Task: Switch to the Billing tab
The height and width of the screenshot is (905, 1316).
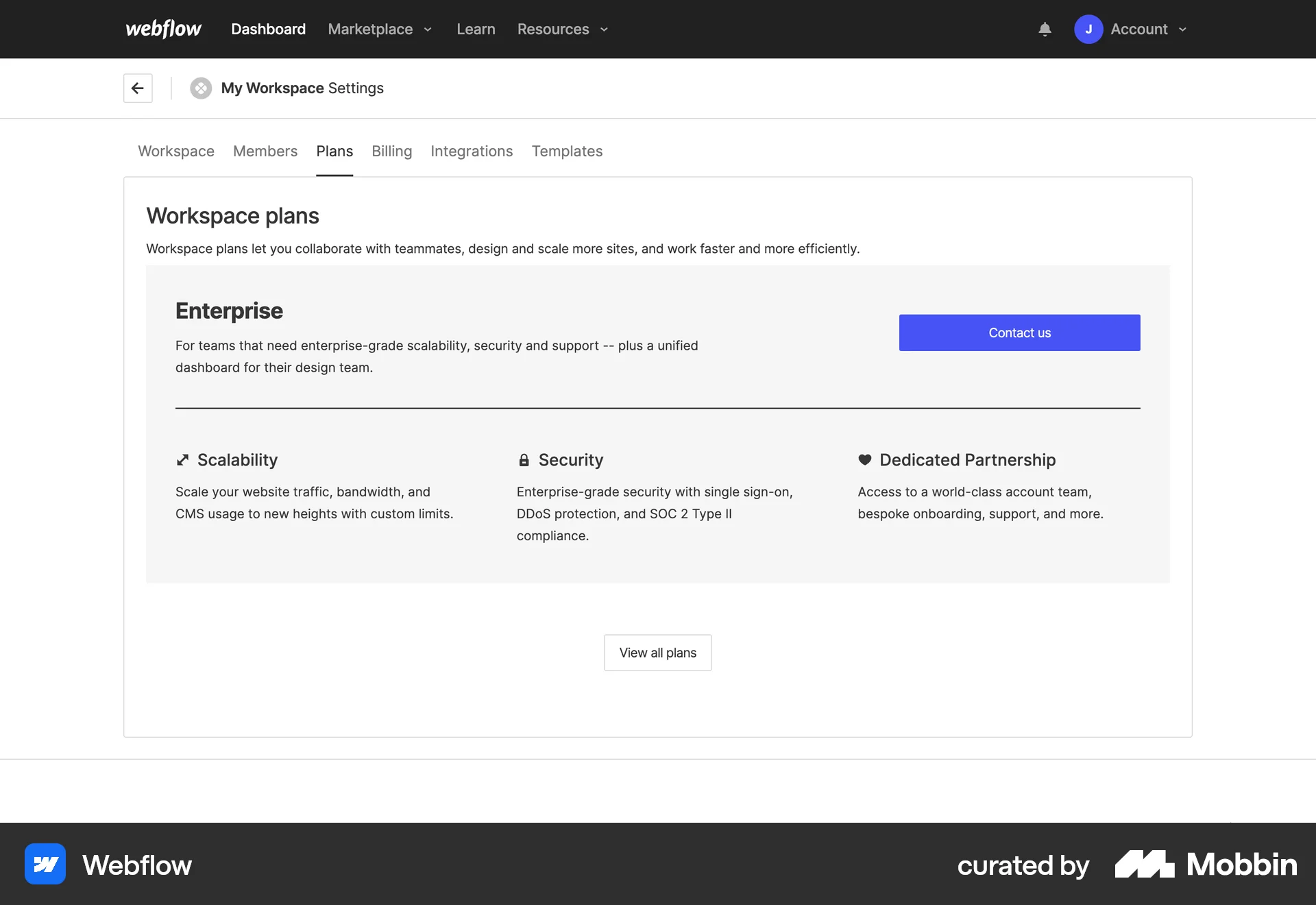Action: click(391, 151)
